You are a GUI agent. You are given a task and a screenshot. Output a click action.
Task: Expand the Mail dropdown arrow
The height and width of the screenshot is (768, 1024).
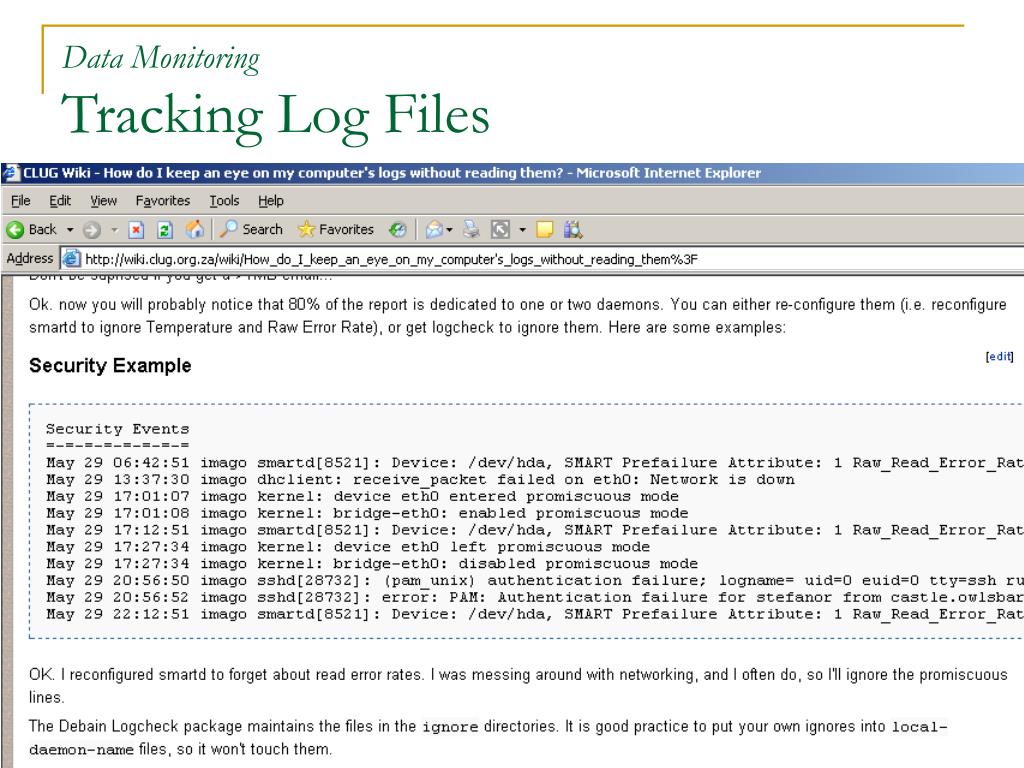coord(449,230)
